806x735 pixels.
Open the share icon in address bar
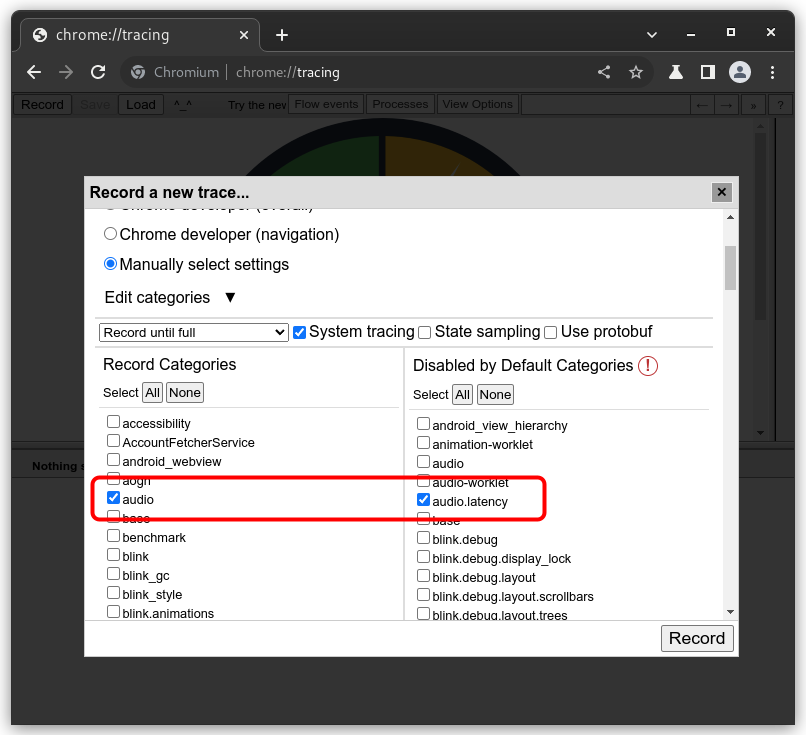click(604, 72)
